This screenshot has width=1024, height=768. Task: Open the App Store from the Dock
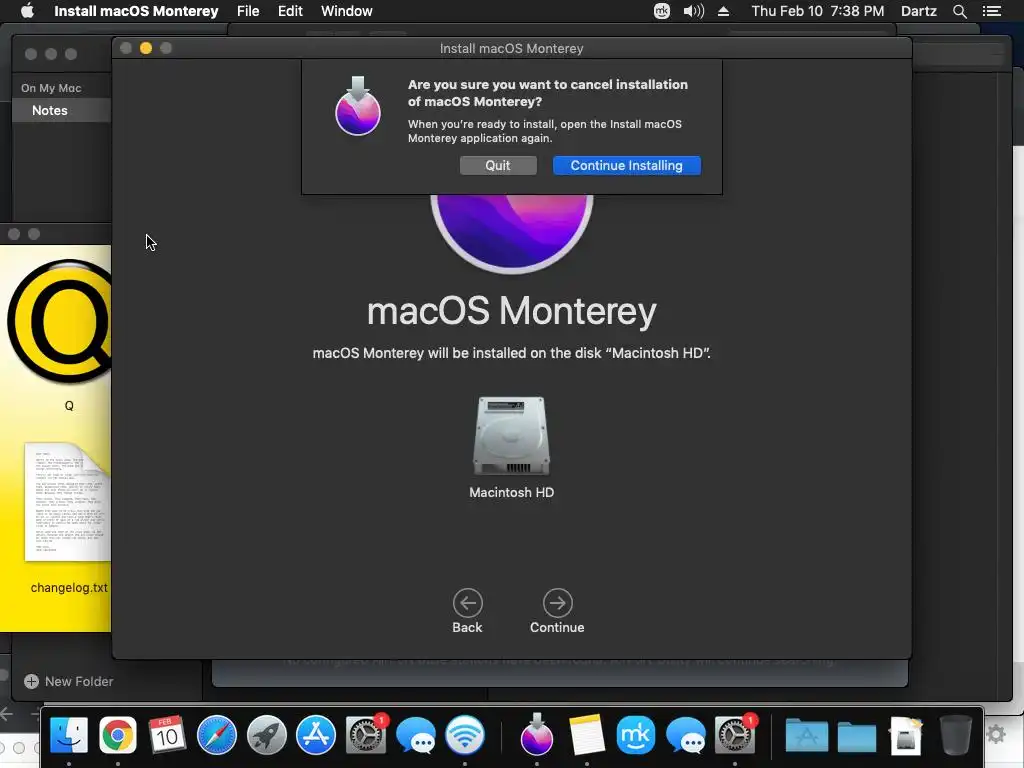[316, 735]
